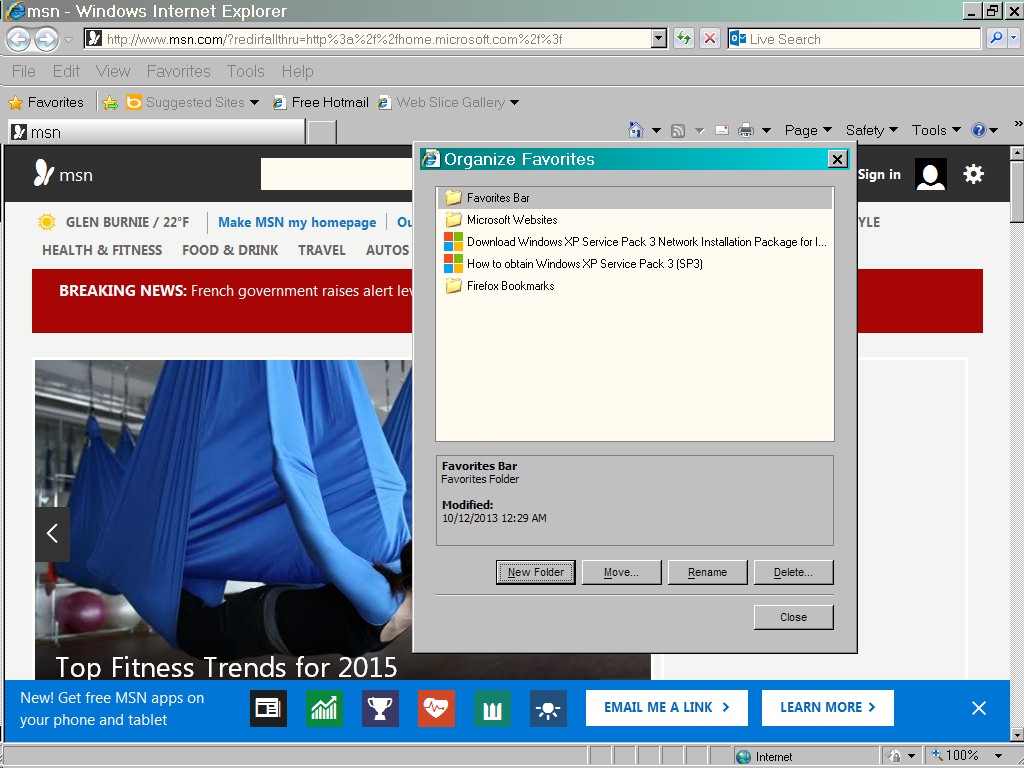Viewport: 1024px width, 768px height.
Task: Click the MSN Sports trophy icon
Action: [x=380, y=708]
